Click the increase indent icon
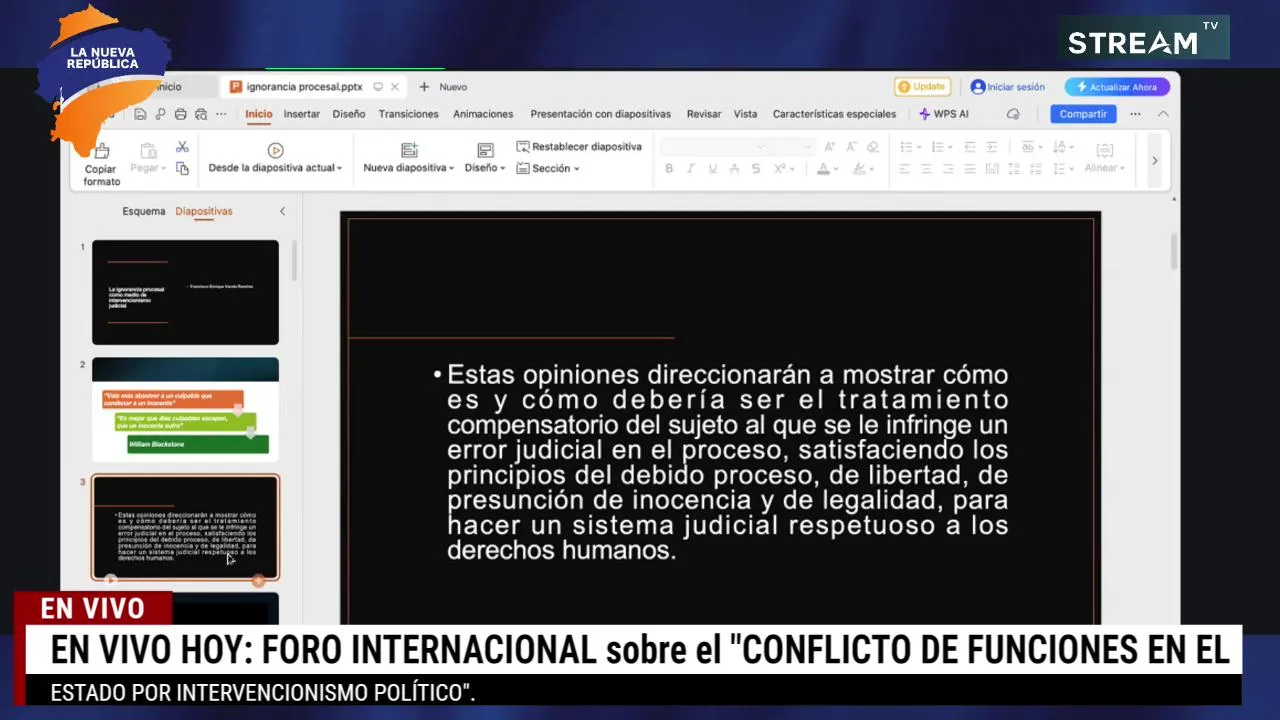Screen dimensions: 1280x720 click(x=992, y=147)
